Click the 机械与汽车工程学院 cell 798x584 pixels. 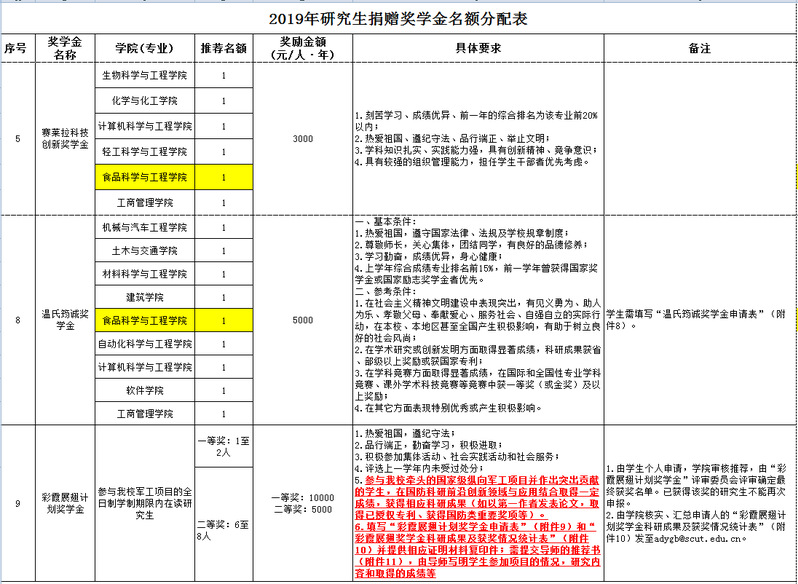144,227
